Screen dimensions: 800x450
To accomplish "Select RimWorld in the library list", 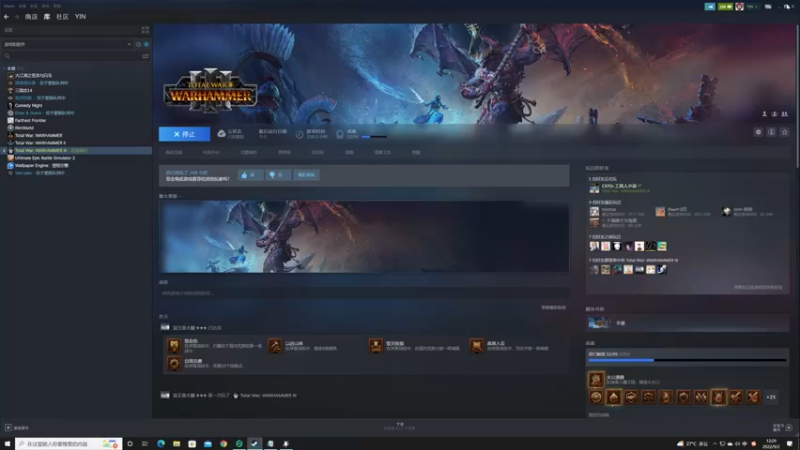I will pyautogui.click(x=24, y=128).
